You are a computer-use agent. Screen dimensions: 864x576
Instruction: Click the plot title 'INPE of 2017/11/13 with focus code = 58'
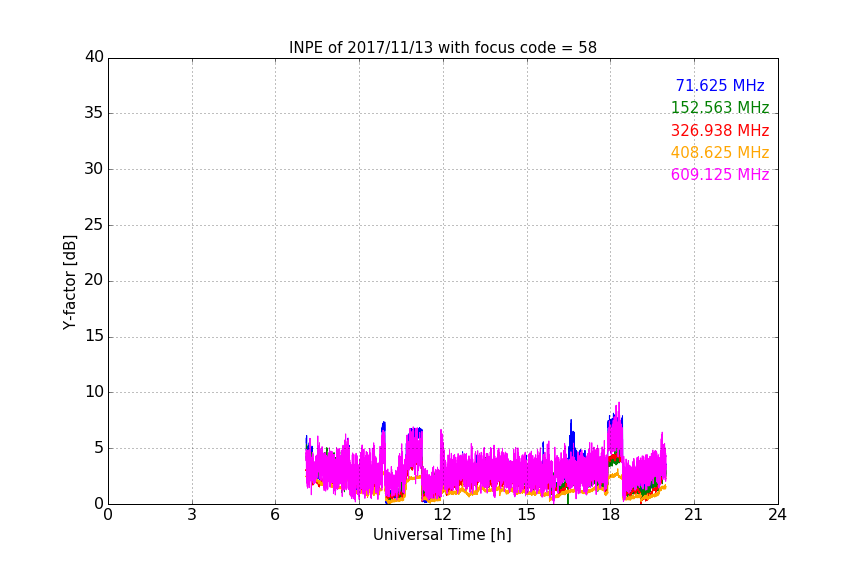[442, 48]
